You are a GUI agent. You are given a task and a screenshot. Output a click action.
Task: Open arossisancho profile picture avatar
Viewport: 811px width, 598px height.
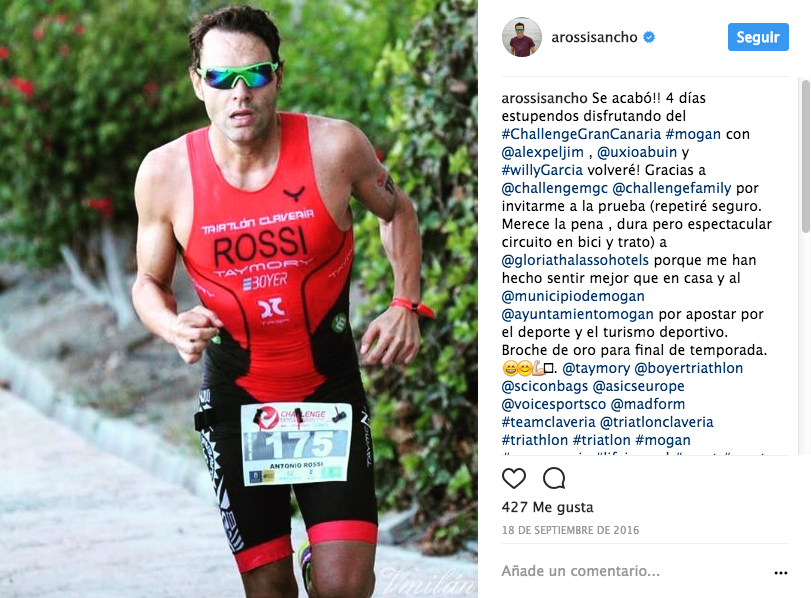[x=522, y=37]
